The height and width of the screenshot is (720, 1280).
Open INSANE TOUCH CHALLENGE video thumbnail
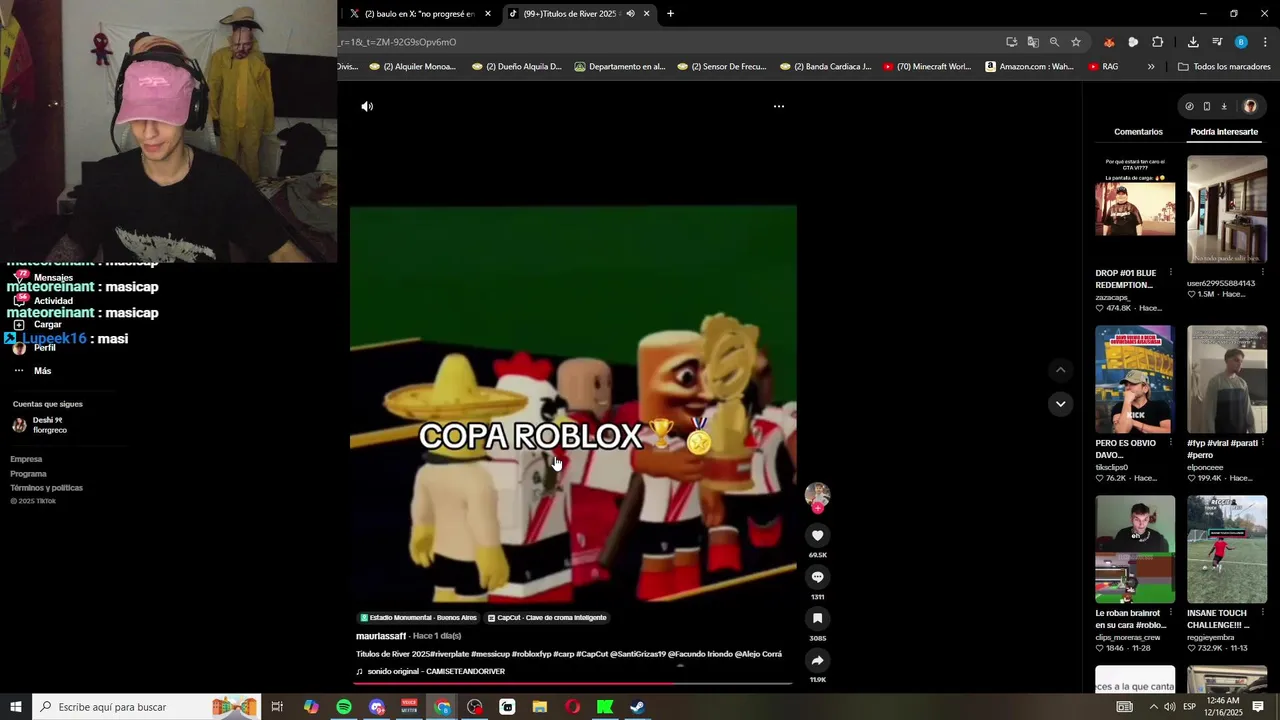tap(1227, 549)
